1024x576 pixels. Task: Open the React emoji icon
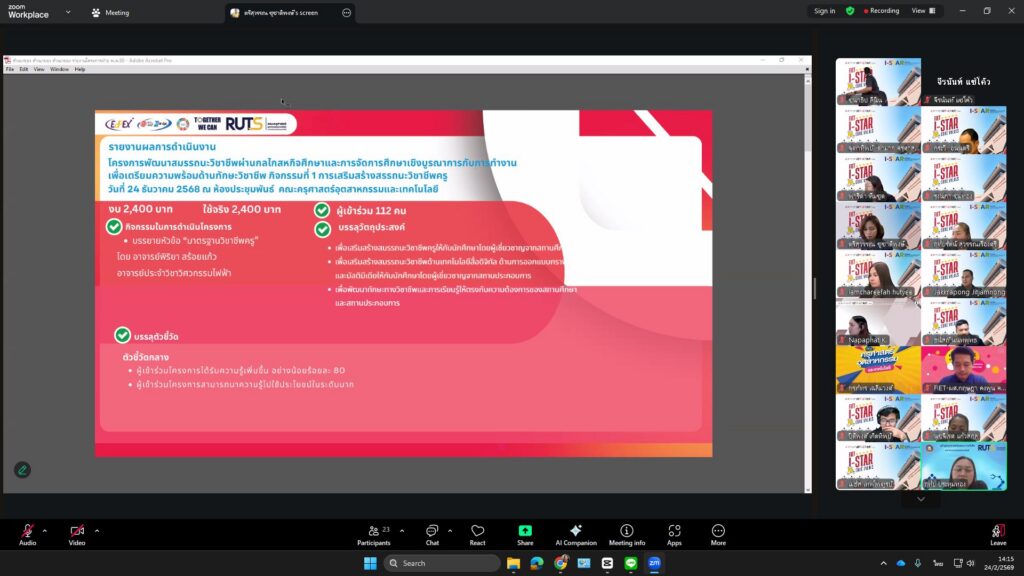477,533
